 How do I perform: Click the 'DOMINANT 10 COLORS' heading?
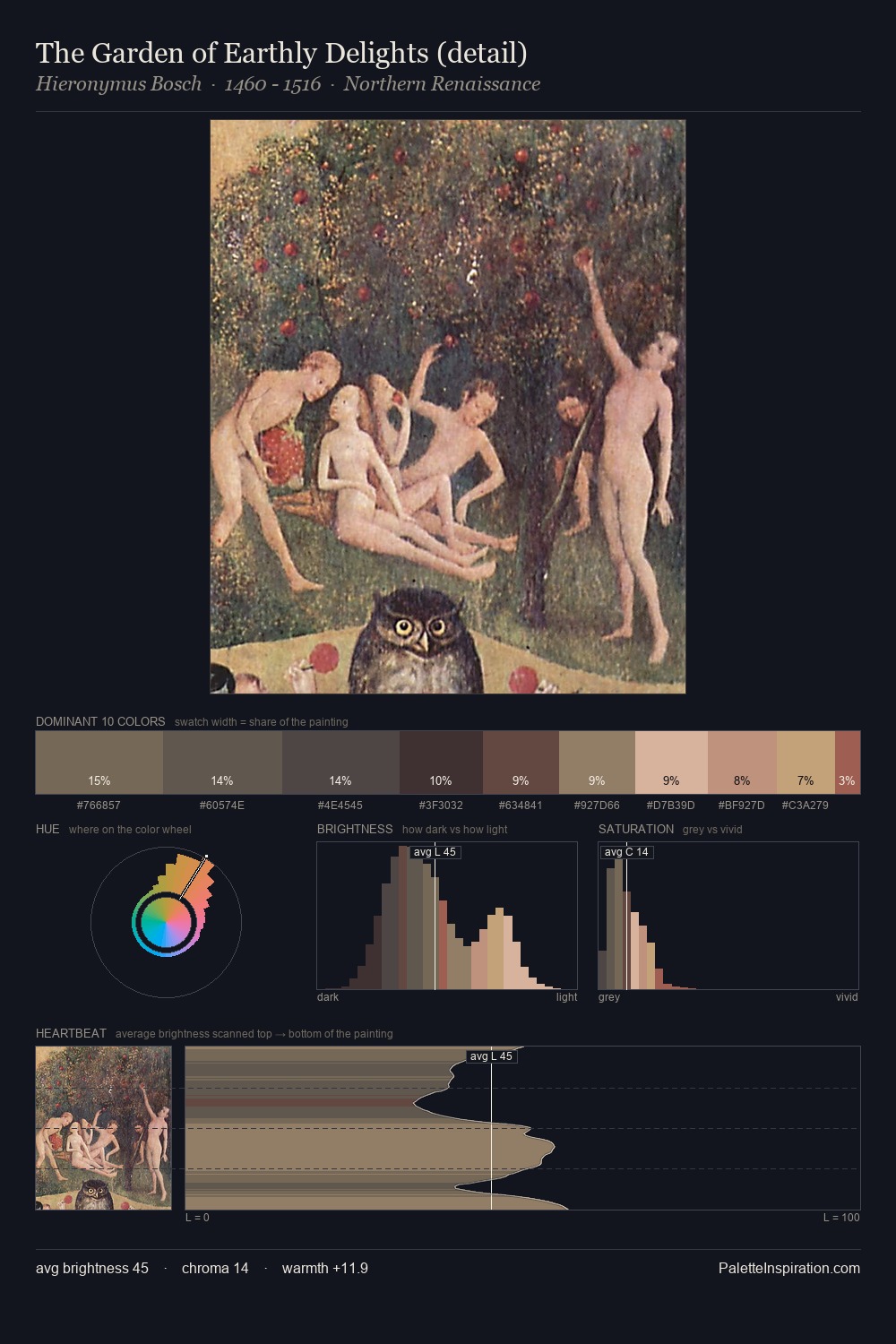pyautogui.click(x=100, y=721)
